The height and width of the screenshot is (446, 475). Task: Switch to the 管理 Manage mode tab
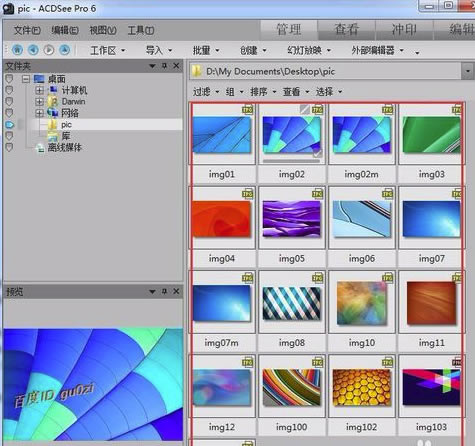289,30
